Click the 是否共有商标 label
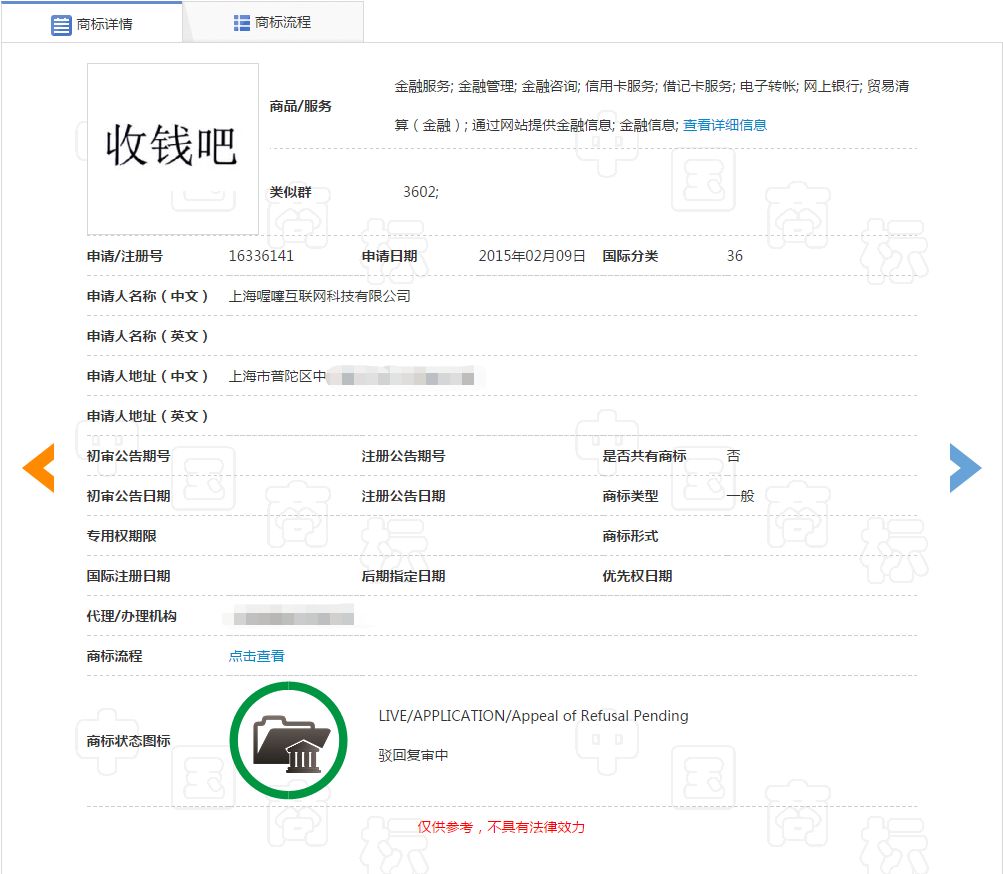Viewport: 1003px width, 874px height. (x=644, y=456)
